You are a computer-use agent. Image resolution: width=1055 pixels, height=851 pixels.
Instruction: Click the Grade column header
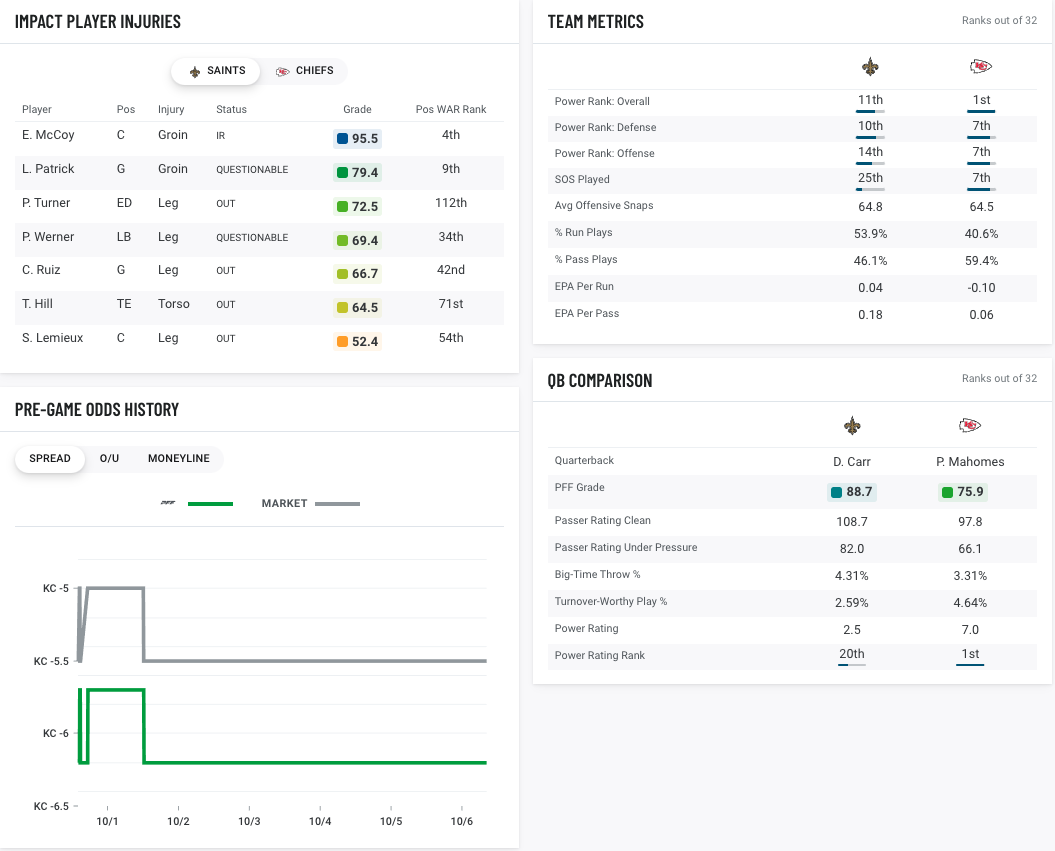click(357, 109)
